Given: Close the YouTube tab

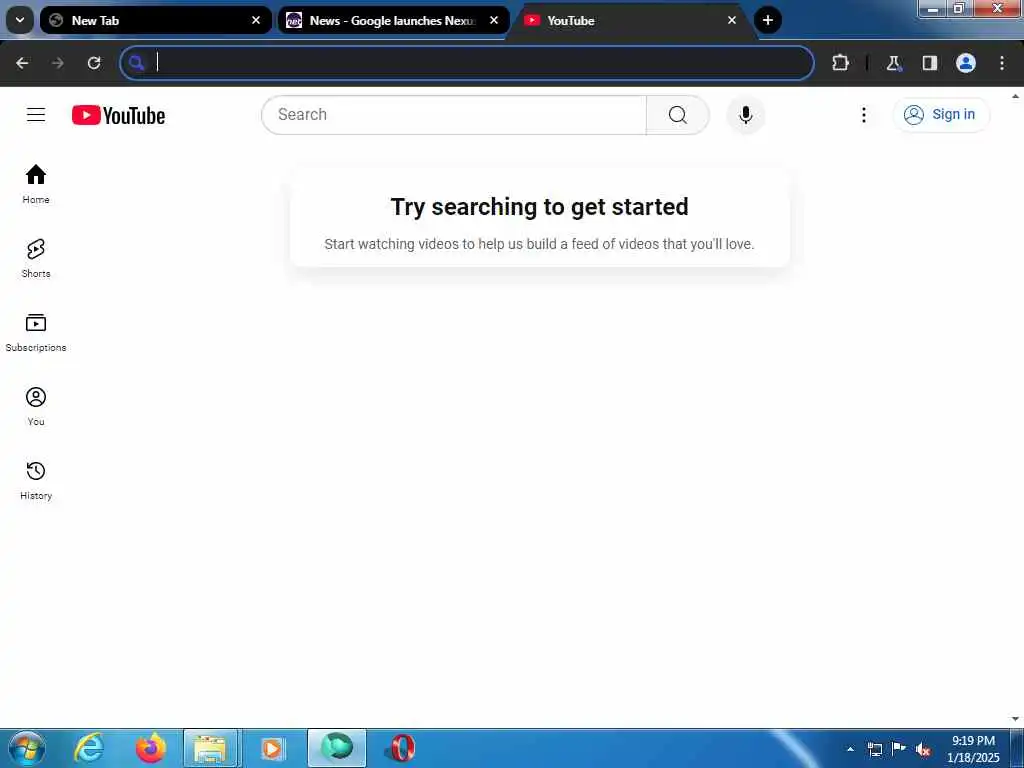Looking at the screenshot, I should click(x=732, y=20).
